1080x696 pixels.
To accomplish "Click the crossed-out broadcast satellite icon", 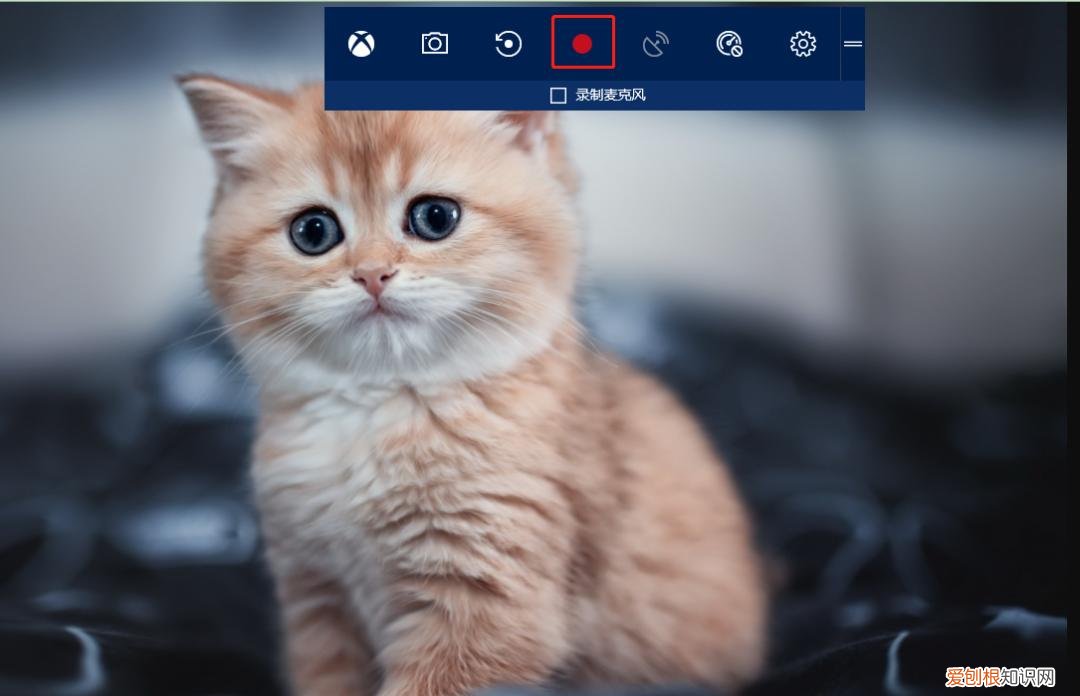I will pos(657,43).
